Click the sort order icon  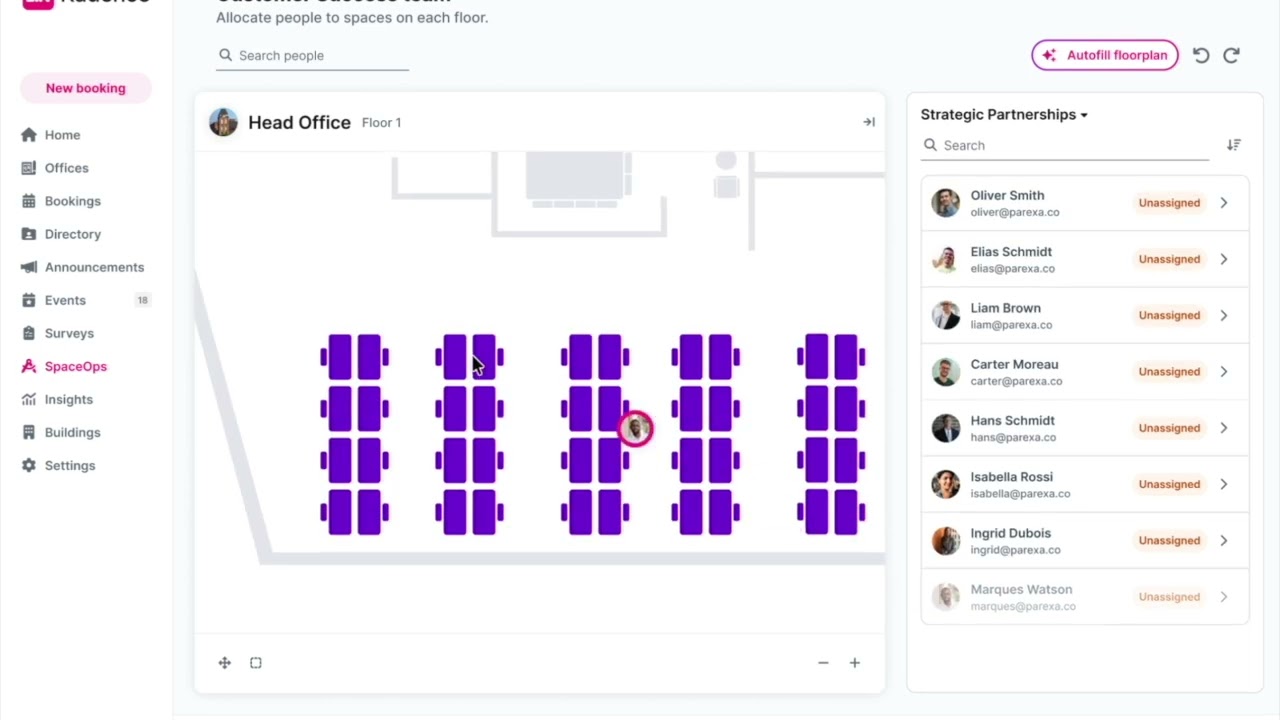[1234, 145]
